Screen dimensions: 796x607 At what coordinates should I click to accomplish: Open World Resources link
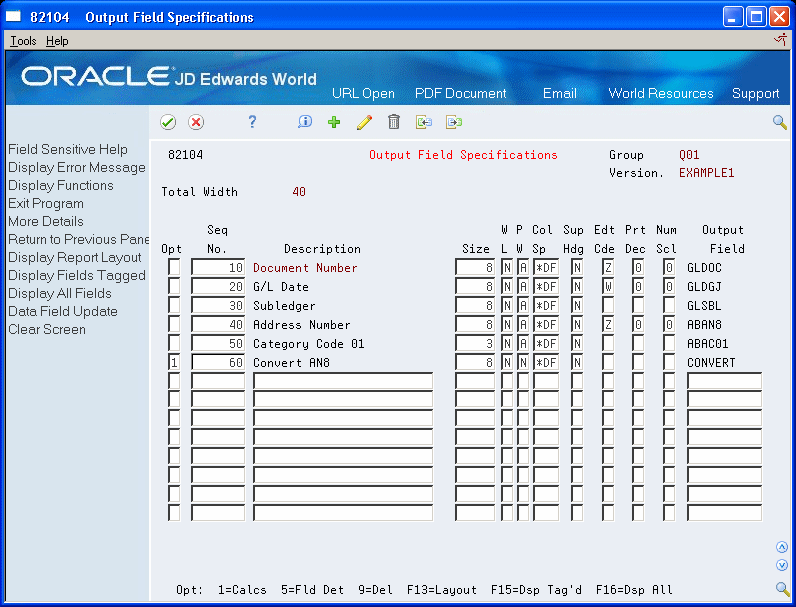(x=660, y=93)
